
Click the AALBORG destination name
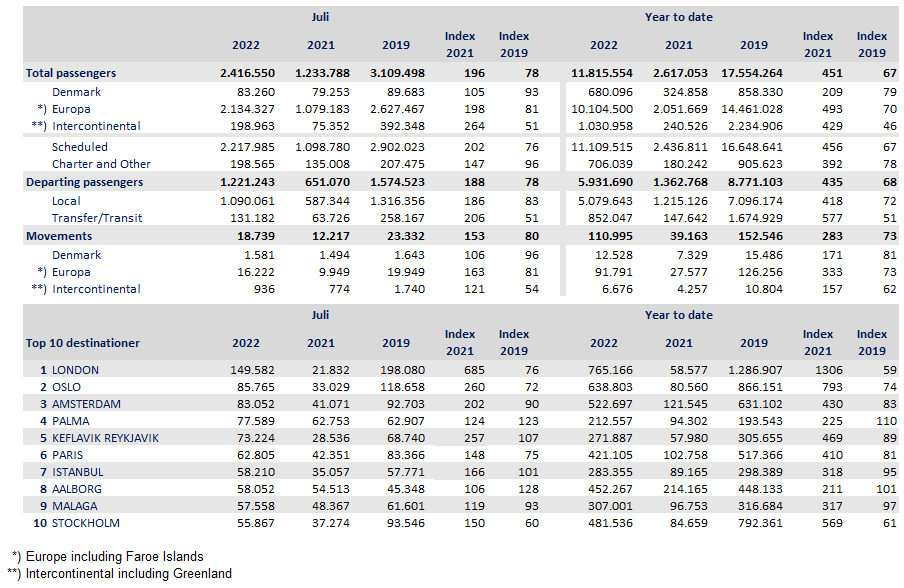pos(78,489)
